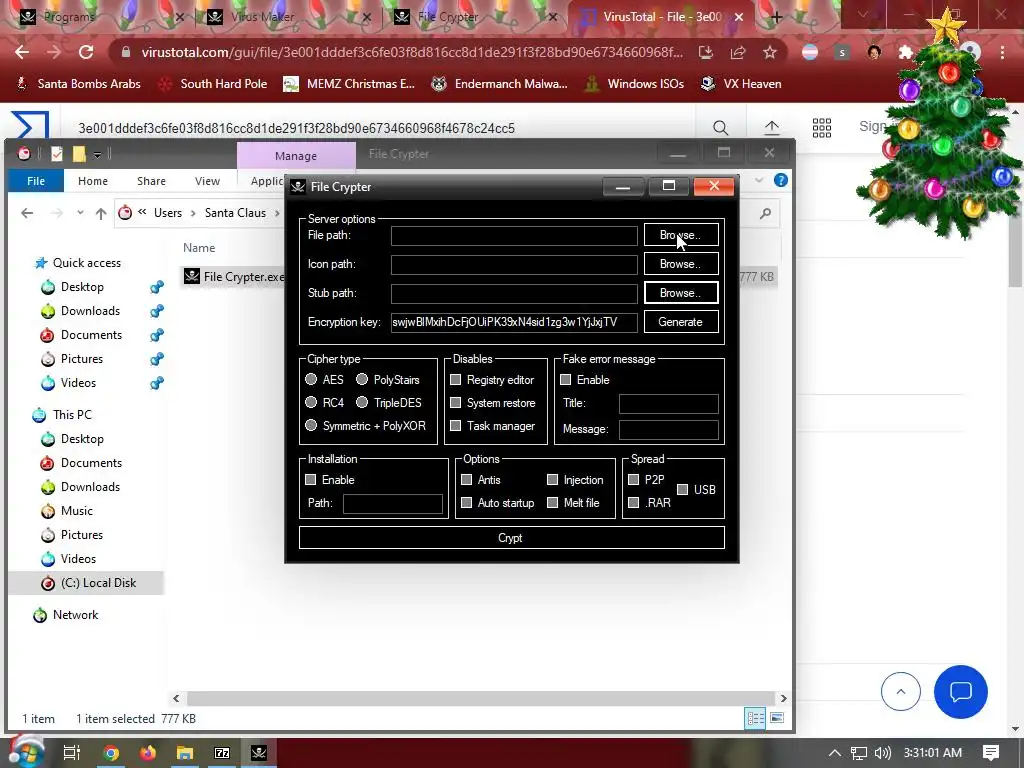Click Explorer up-directory arrow

(101, 213)
